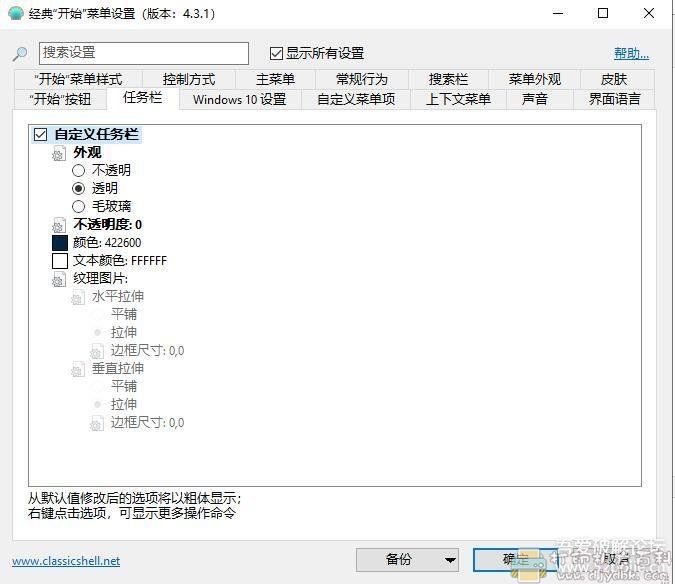
Task: Maximize the settings window
Action: 603,13
